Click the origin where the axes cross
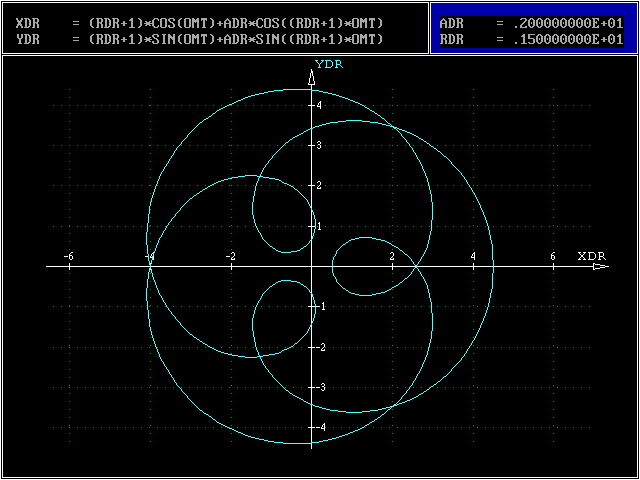The image size is (640, 480). (x=312, y=266)
